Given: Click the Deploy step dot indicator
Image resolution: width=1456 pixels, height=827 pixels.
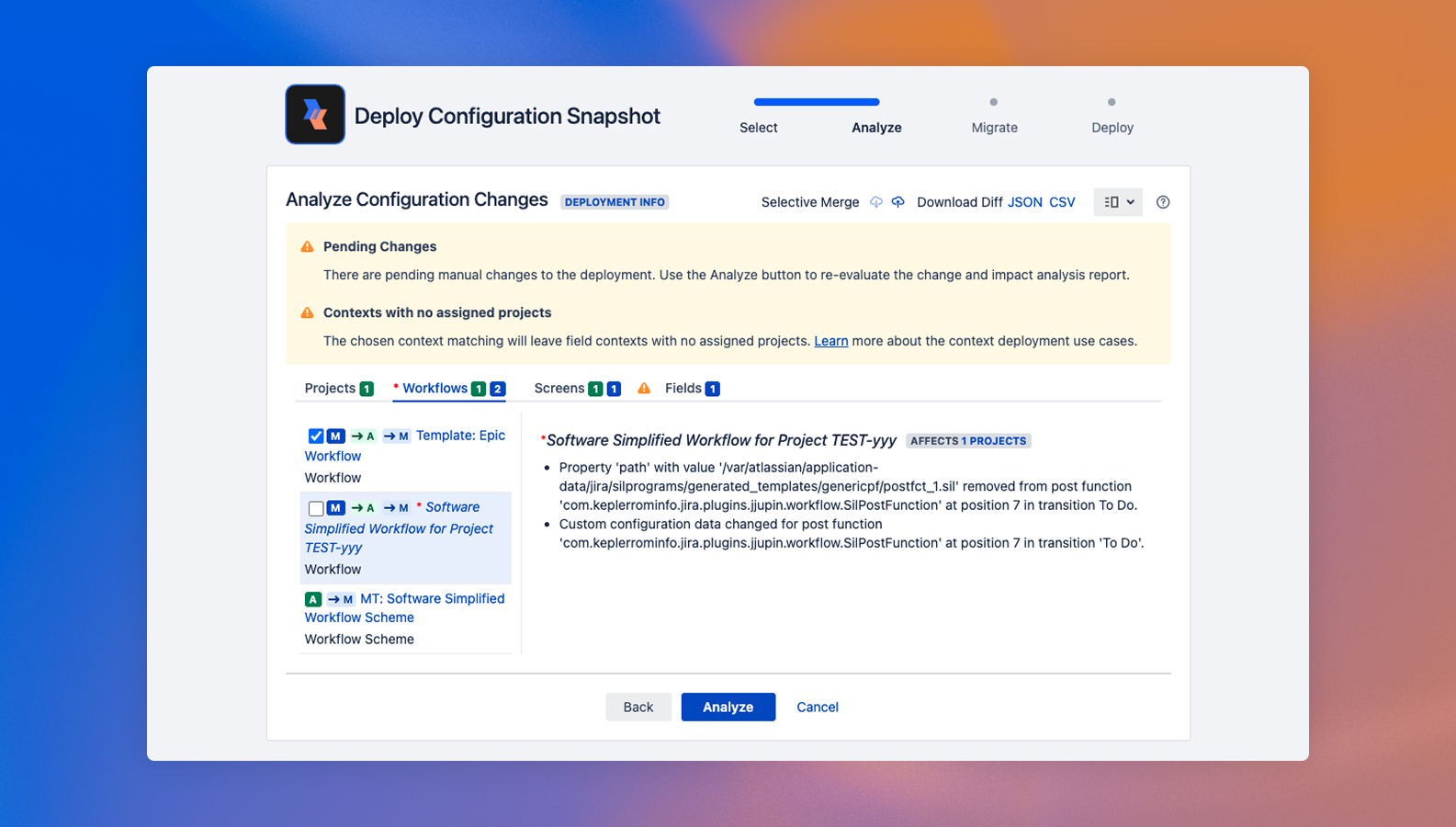Looking at the screenshot, I should coord(1112,102).
